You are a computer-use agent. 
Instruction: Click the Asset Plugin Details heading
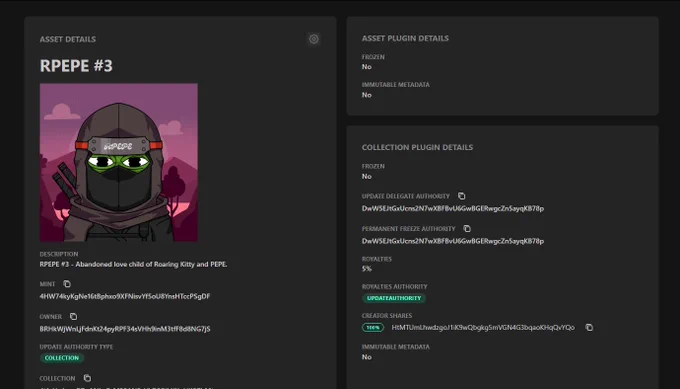(405, 38)
